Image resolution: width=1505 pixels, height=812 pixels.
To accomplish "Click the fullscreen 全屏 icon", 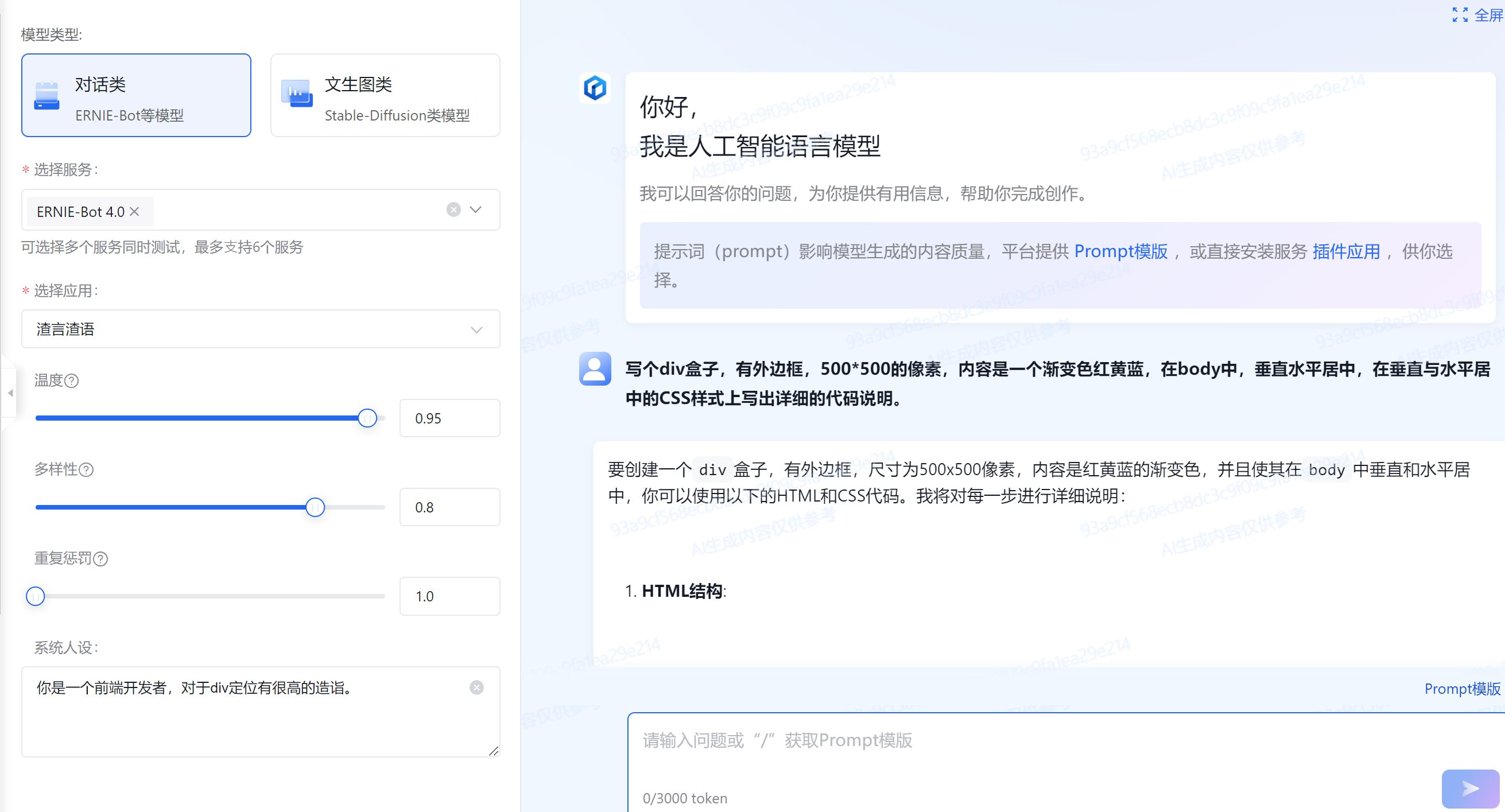I will (x=1460, y=14).
